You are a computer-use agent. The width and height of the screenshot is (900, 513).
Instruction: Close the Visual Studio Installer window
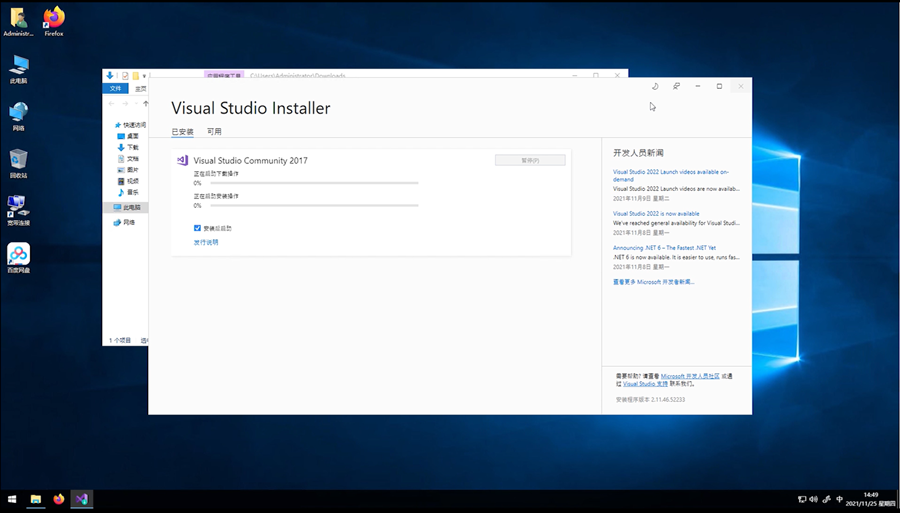pos(740,86)
